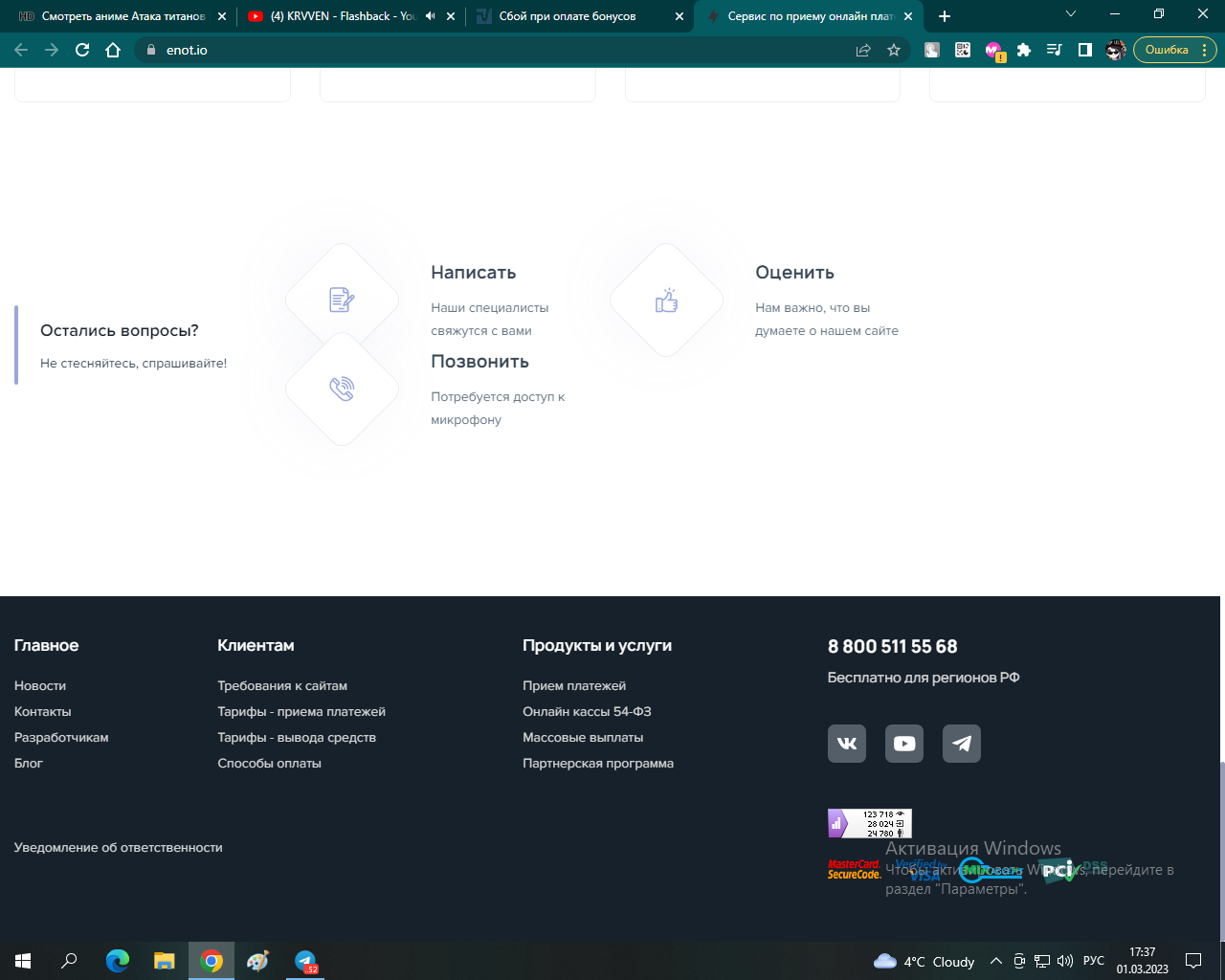The width and height of the screenshot is (1225, 980).
Task: Bookmark this page with the star icon
Action: (894, 50)
